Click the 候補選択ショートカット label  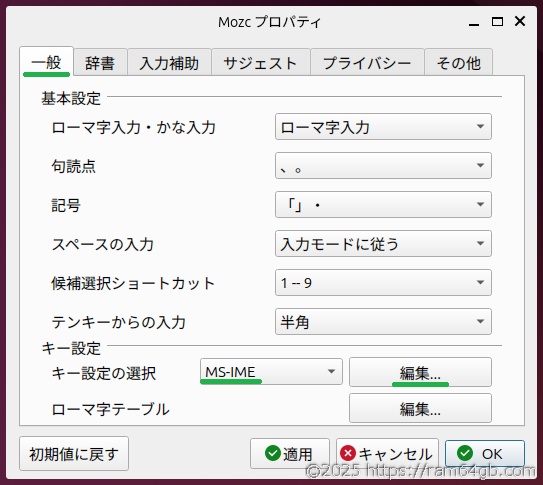[133, 284]
